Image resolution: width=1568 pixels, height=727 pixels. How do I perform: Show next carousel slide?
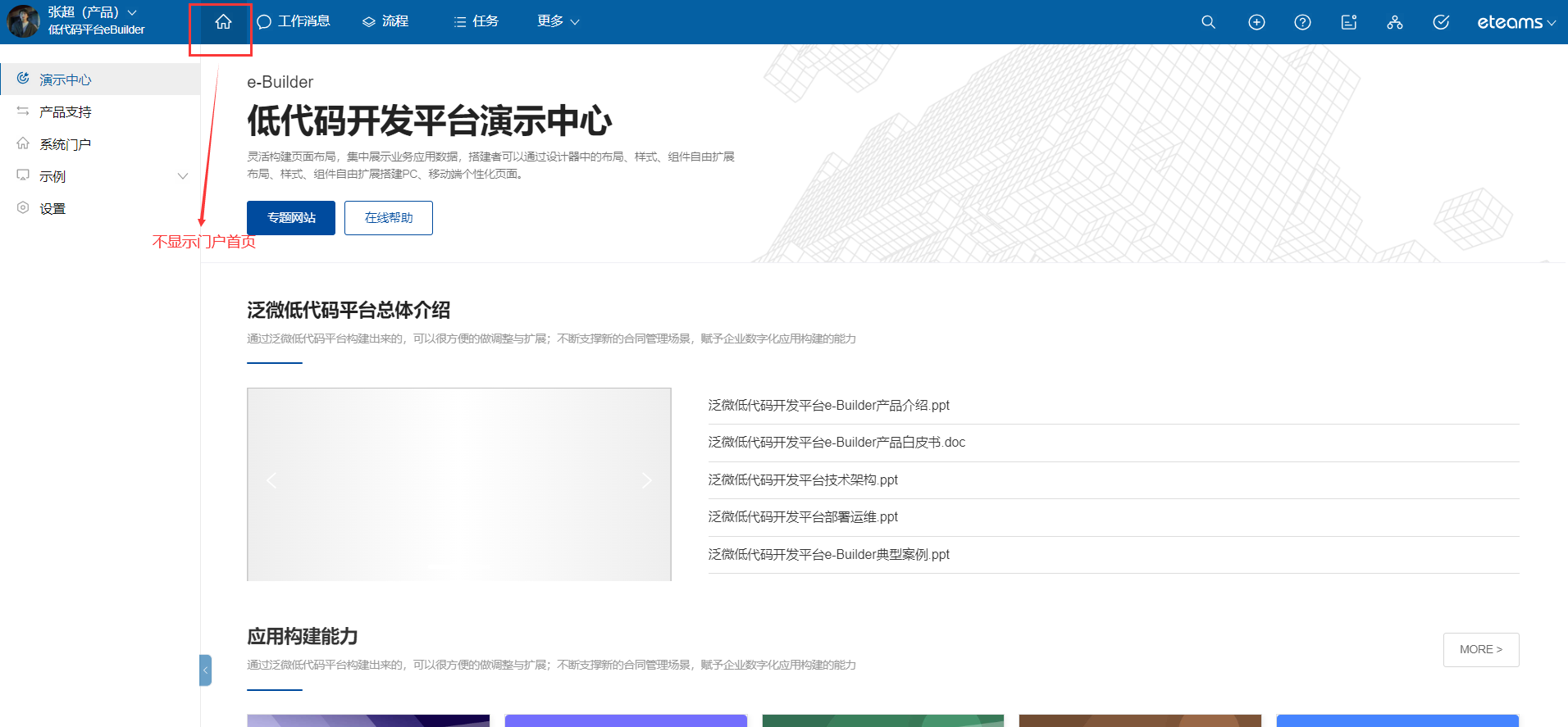click(647, 480)
